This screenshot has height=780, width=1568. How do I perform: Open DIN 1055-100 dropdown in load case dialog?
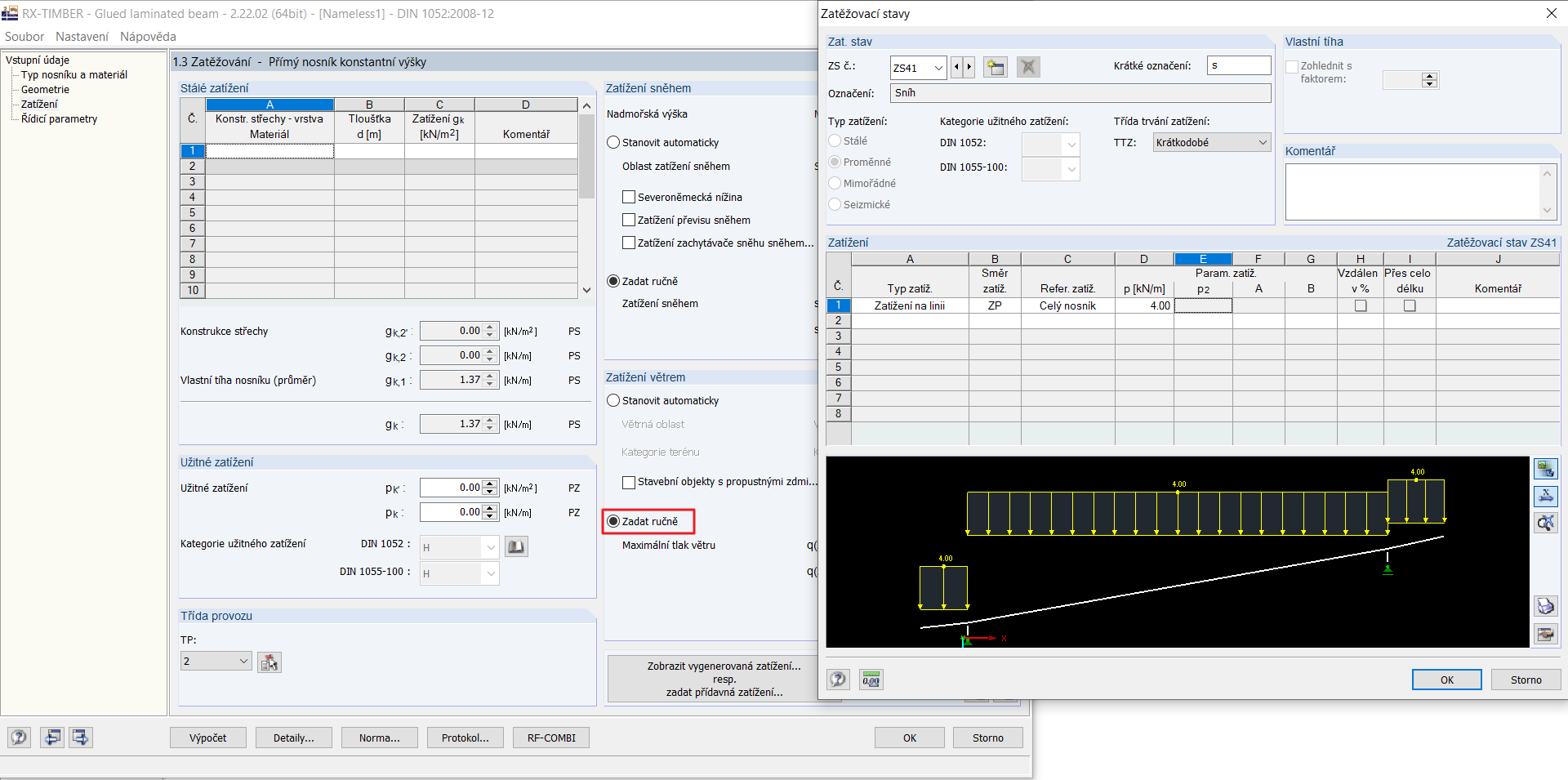point(1071,169)
